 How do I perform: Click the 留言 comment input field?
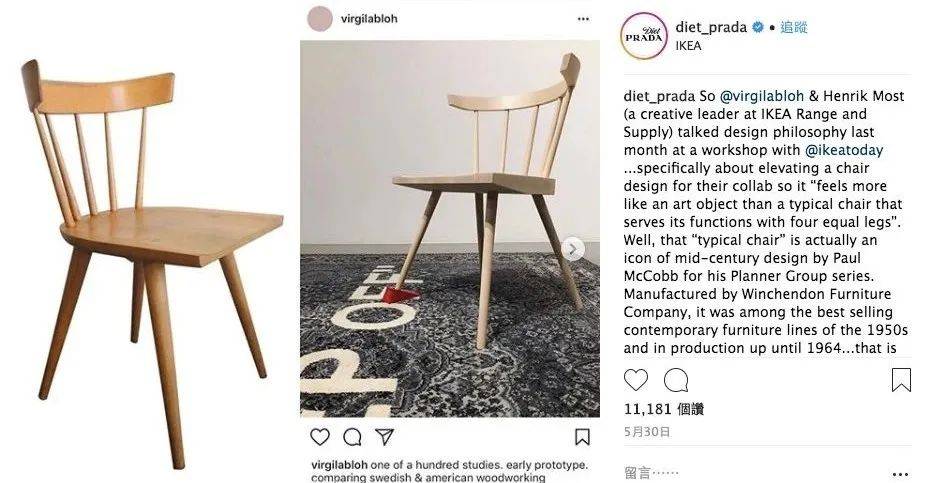tap(756, 473)
